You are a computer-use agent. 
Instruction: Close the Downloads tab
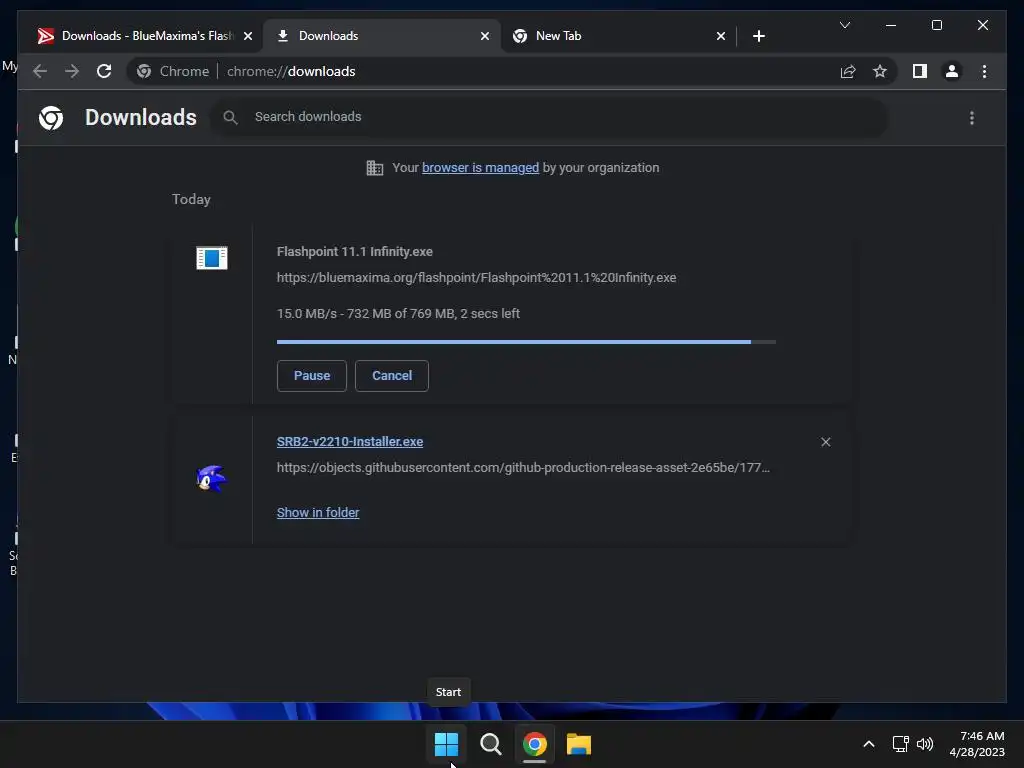(485, 37)
